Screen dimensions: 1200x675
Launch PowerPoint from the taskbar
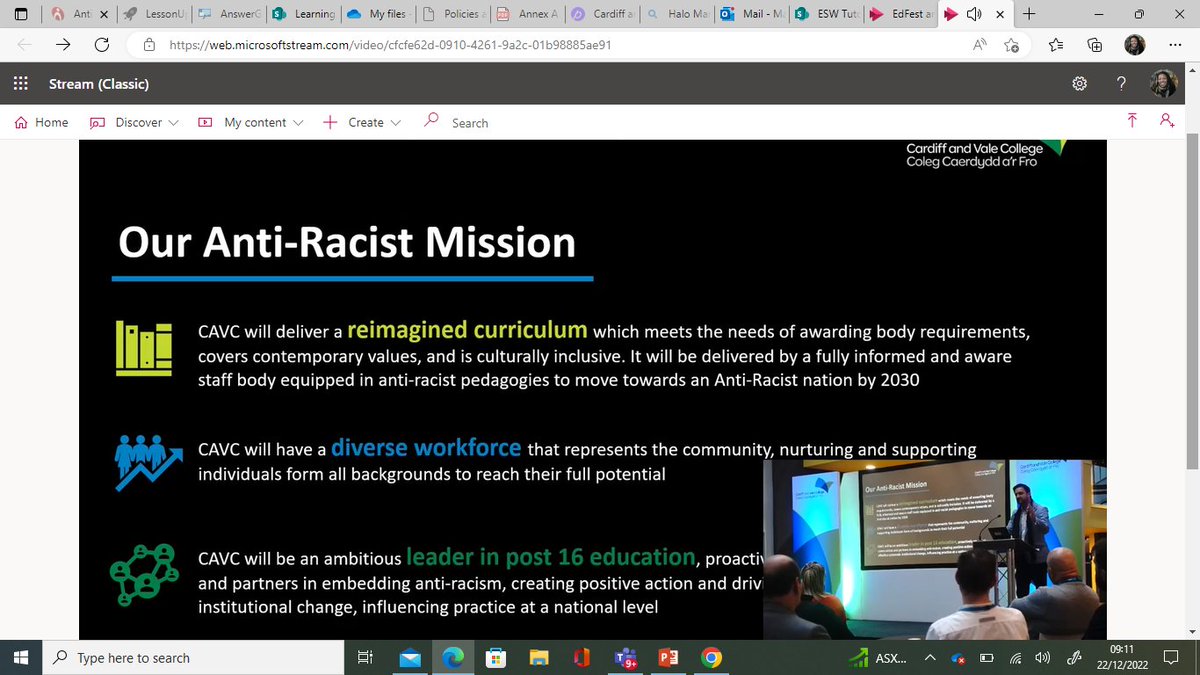[x=668, y=658]
